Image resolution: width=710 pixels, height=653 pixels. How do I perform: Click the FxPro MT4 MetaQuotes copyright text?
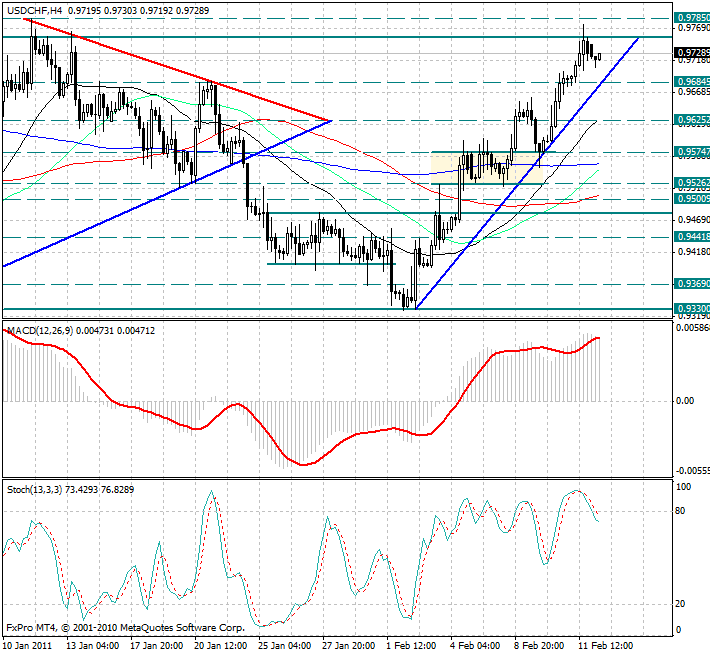point(125,628)
